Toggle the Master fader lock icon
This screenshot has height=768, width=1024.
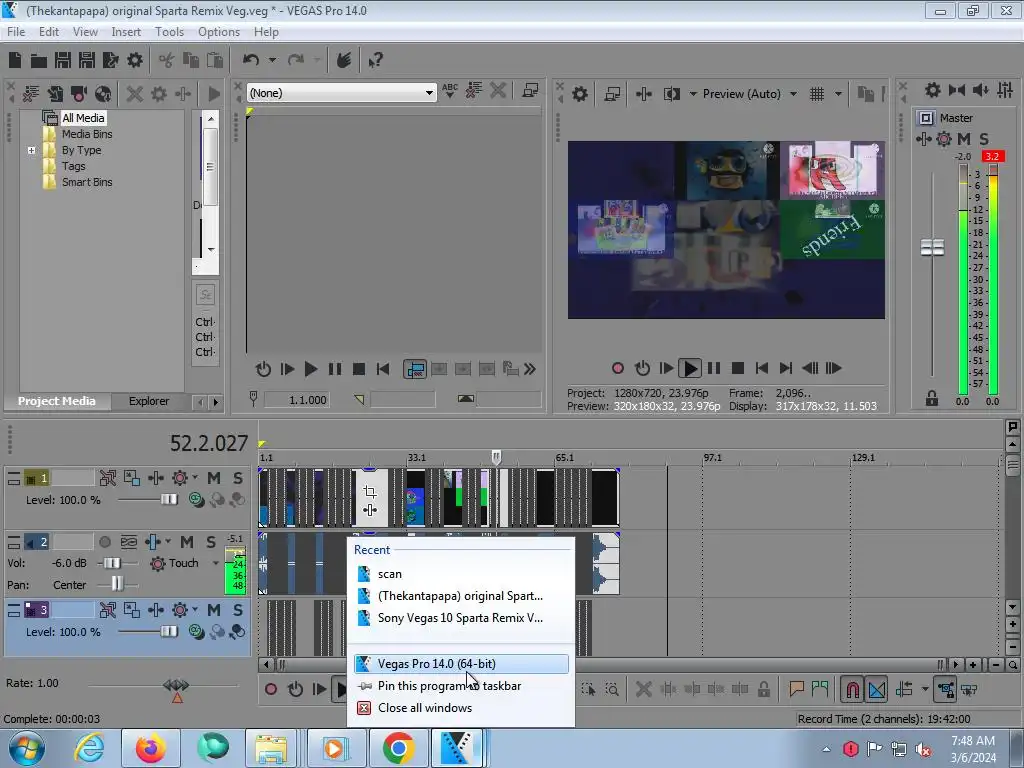932,398
